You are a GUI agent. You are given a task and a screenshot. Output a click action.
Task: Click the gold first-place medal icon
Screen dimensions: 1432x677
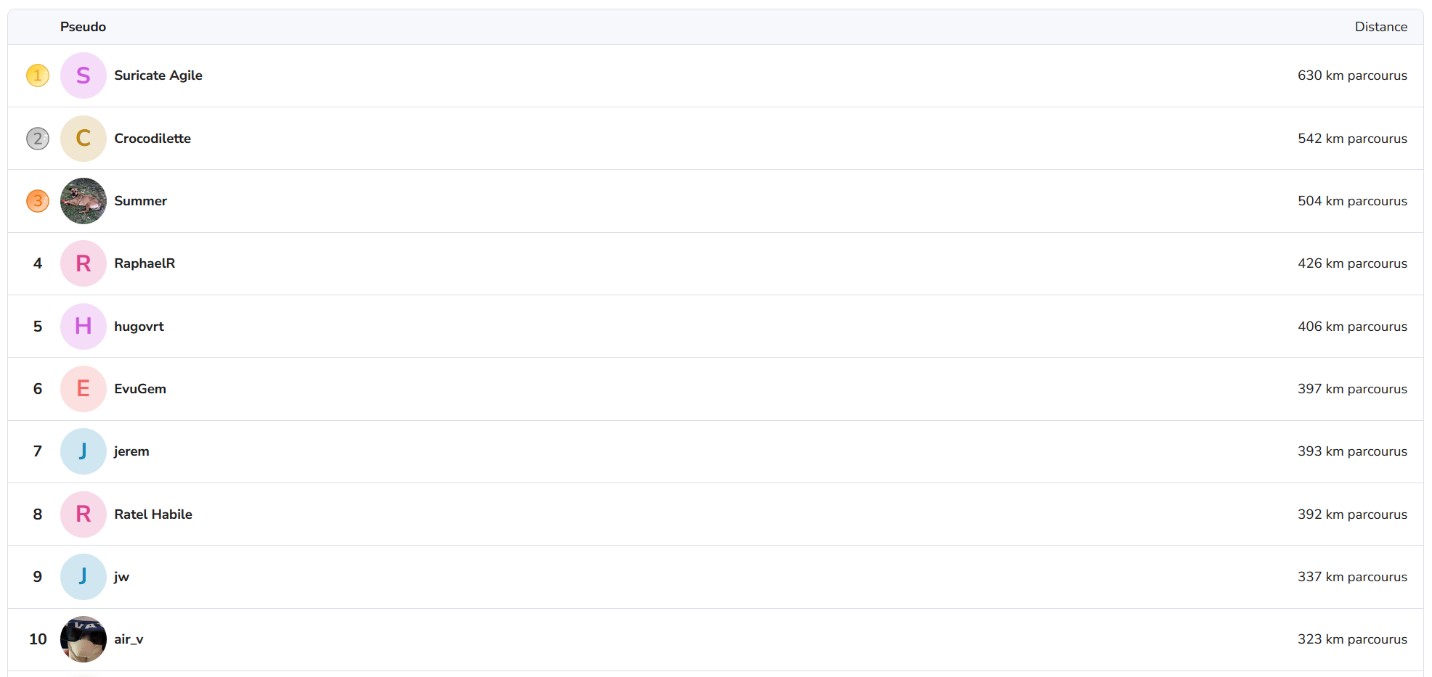(37, 75)
